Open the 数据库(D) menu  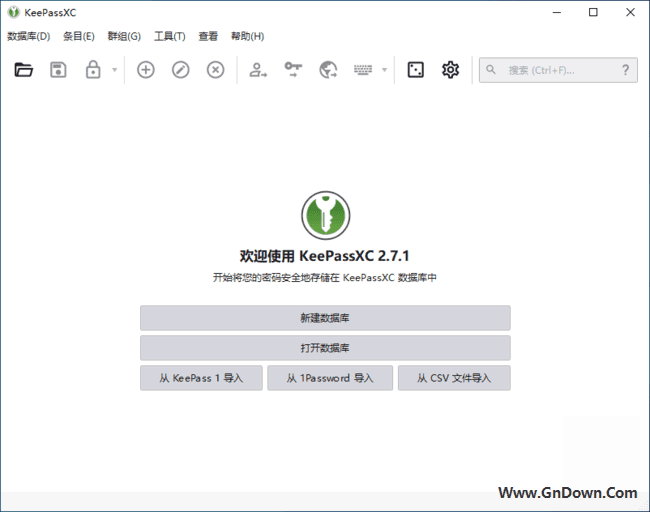[x=29, y=36]
